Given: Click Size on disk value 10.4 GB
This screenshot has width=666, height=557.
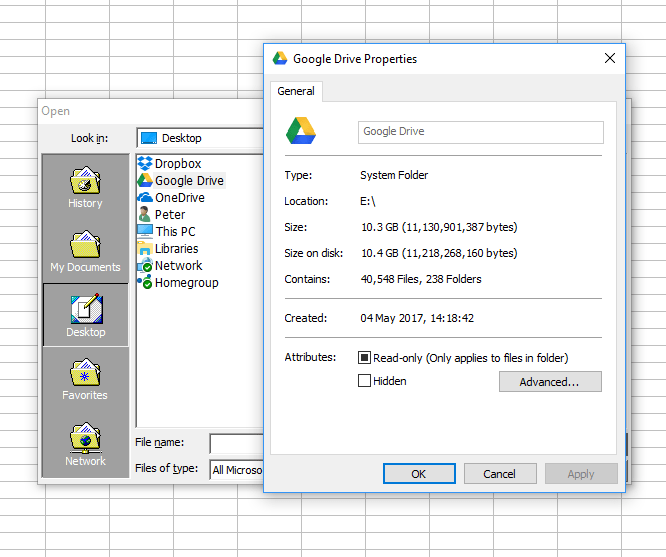Looking at the screenshot, I should pos(439,253).
